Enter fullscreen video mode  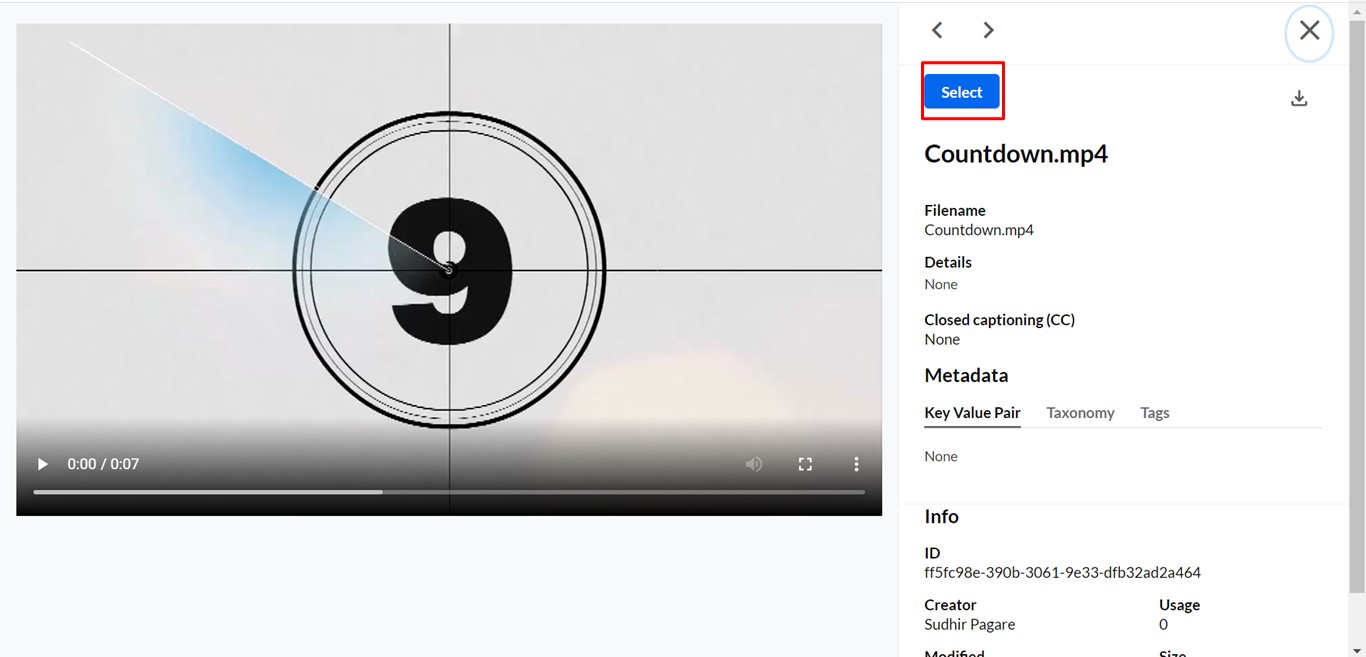(805, 464)
